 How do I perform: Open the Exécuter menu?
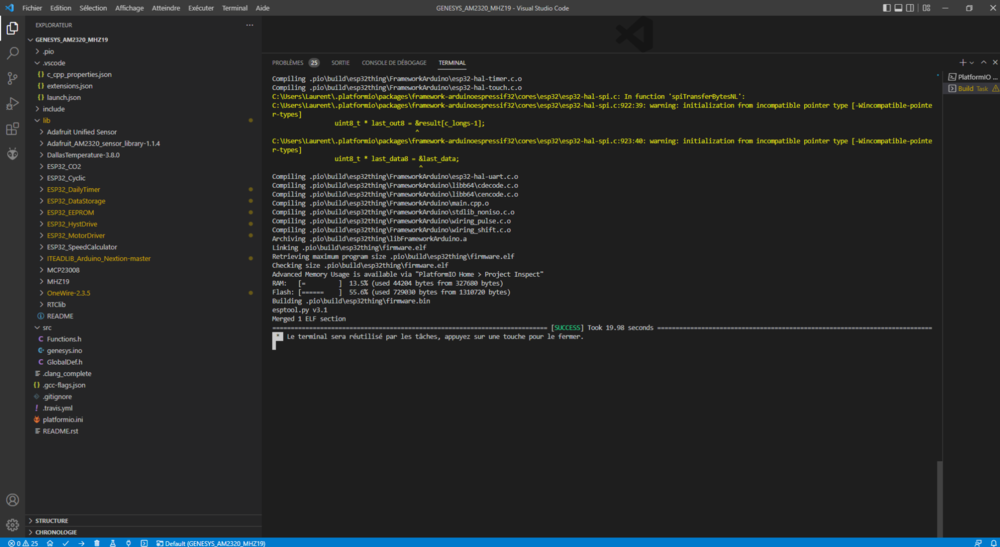pyautogui.click(x=201, y=8)
